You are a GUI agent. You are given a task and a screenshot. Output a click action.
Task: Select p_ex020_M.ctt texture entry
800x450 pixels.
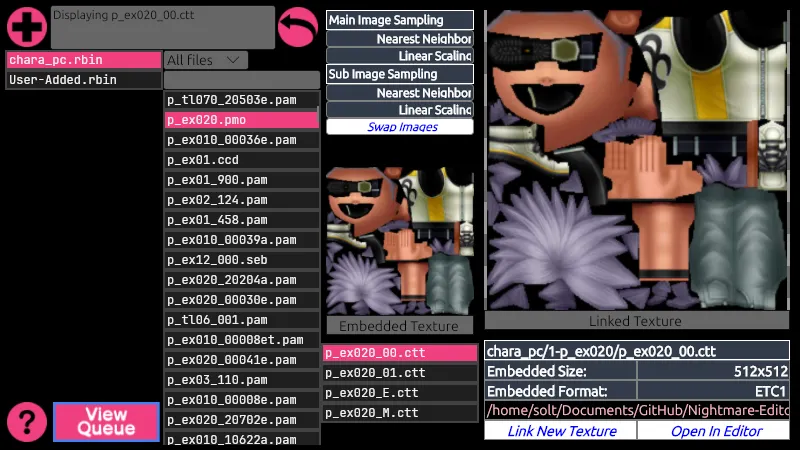(x=400, y=413)
